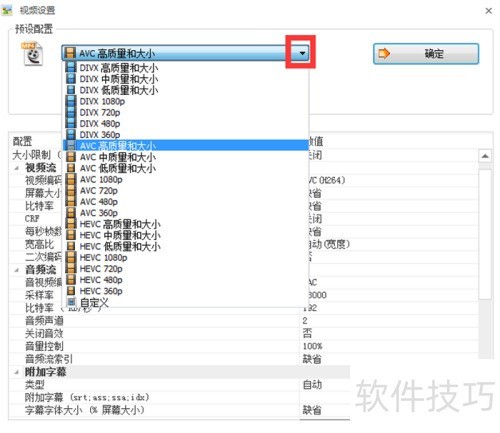Select AVC 低质量和大小 preset
Viewport: 500px width, 433px height.
(x=186, y=168)
